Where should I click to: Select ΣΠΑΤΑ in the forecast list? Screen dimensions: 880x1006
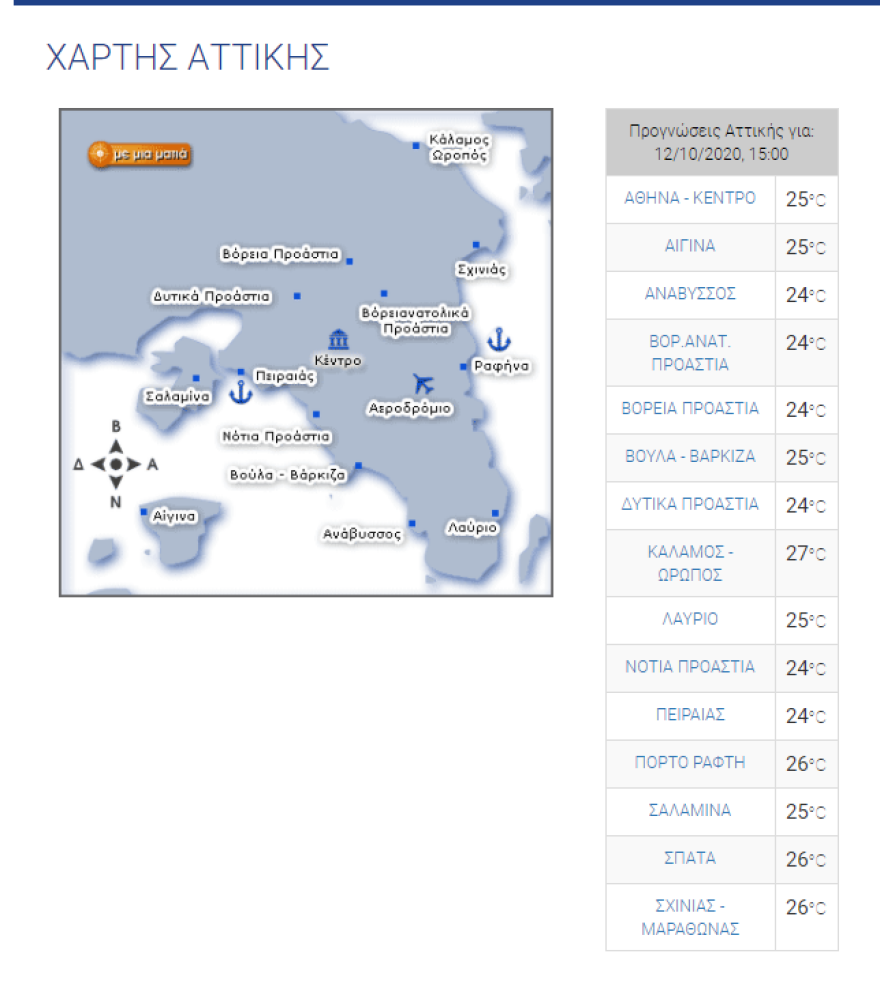click(690, 859)
